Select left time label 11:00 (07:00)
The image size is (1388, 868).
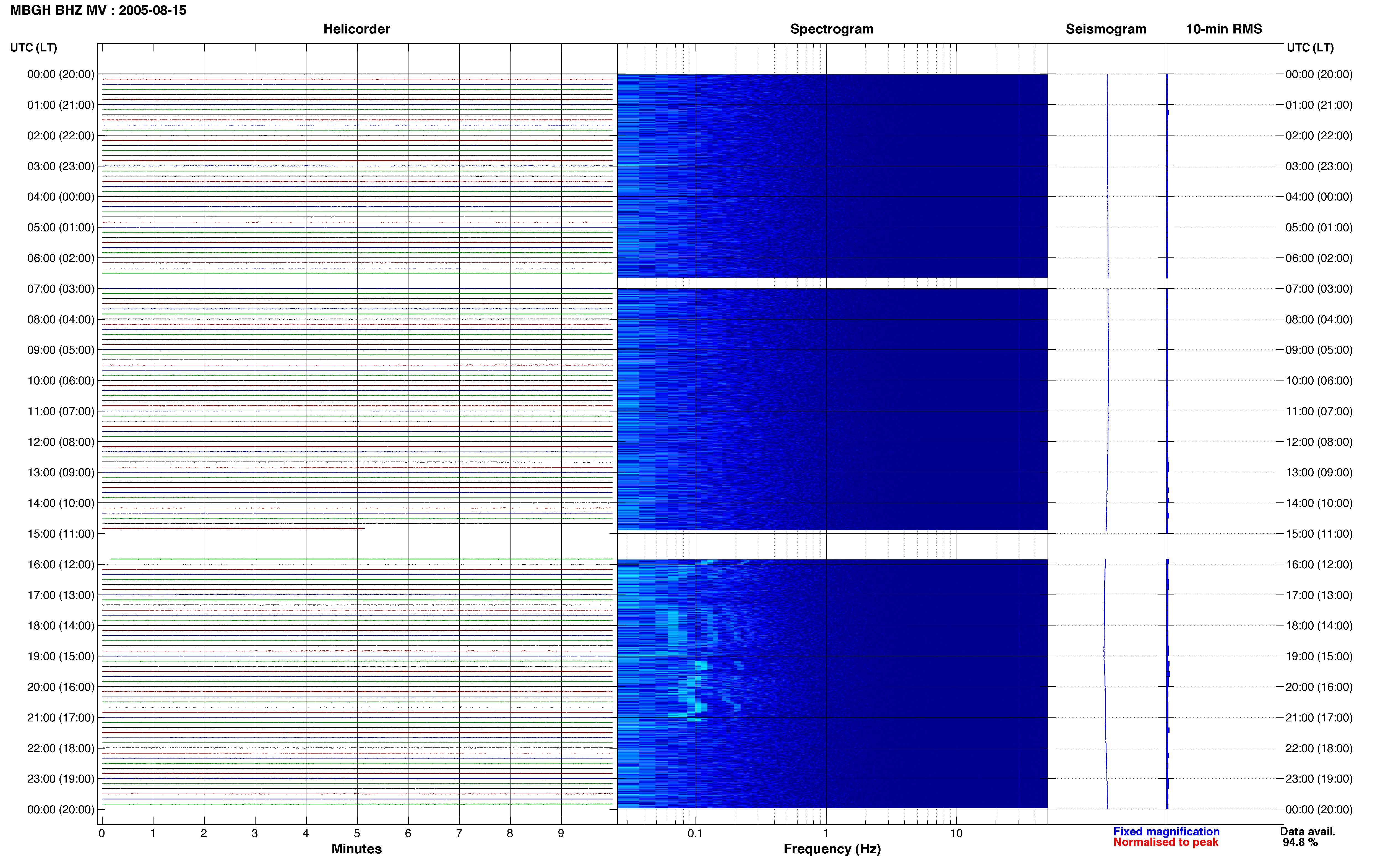[60, 411]
